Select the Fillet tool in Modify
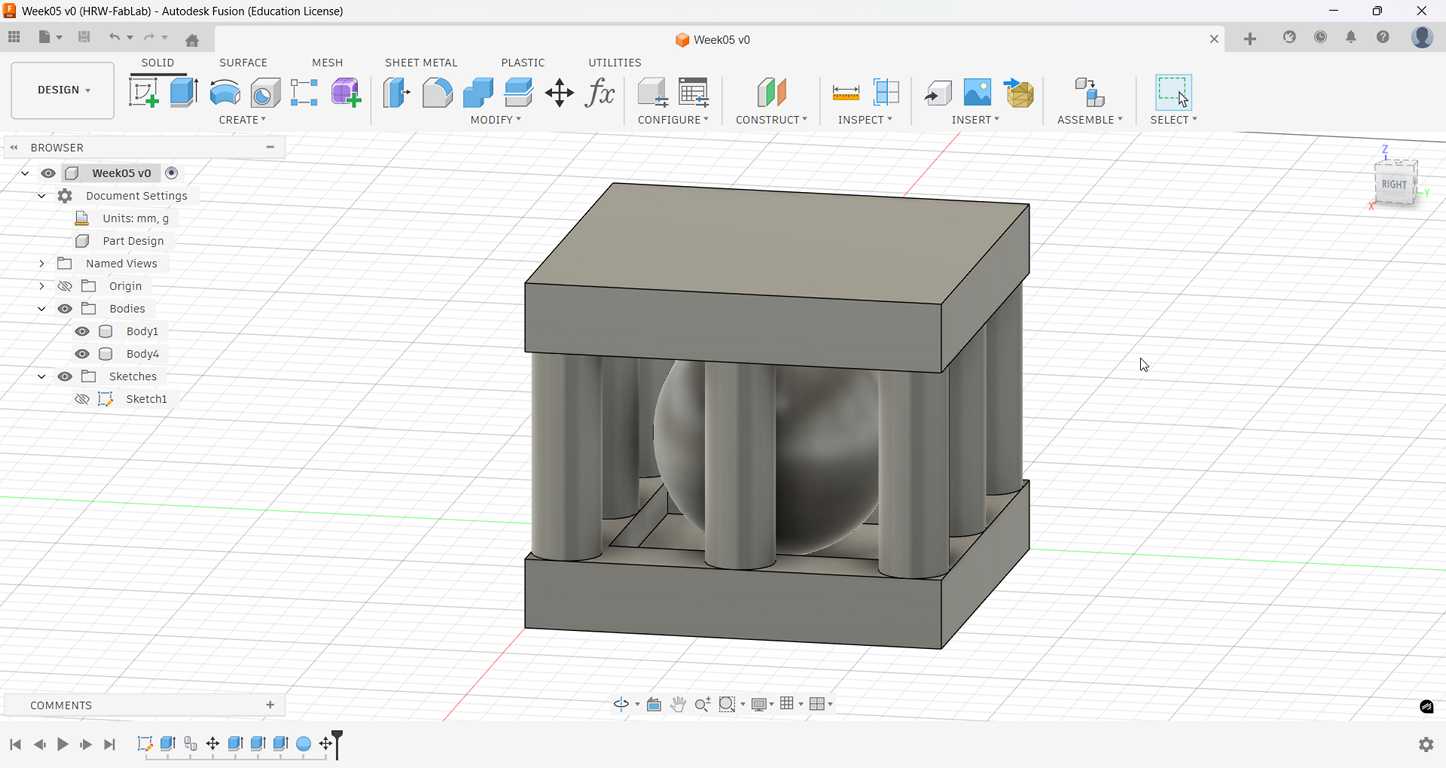Viewport: 1446px width, 768px height. [x=437, y=93]
